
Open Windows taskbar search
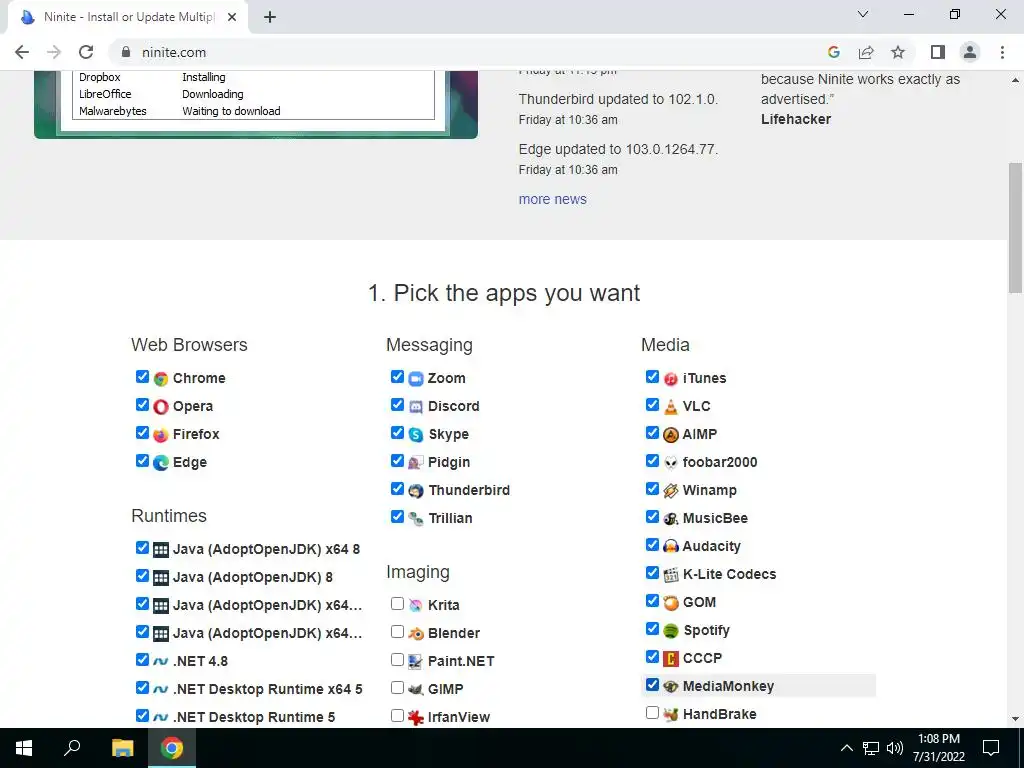pyautogui.click(x=72, y=748)
